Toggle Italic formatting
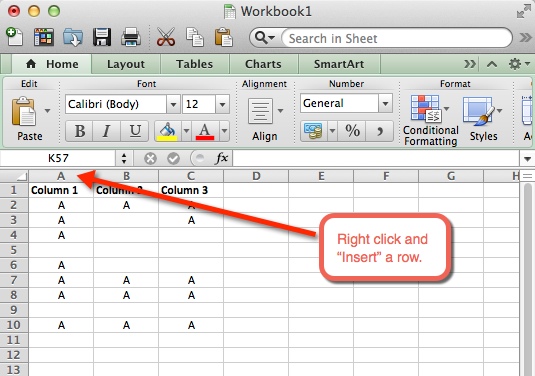The image size is (535, 376). tap(107, 131)
